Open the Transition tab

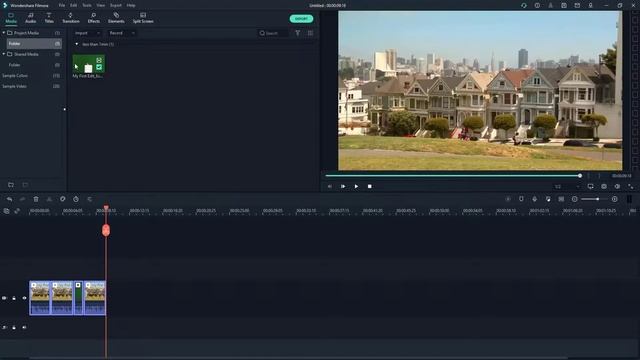point(71,18)
